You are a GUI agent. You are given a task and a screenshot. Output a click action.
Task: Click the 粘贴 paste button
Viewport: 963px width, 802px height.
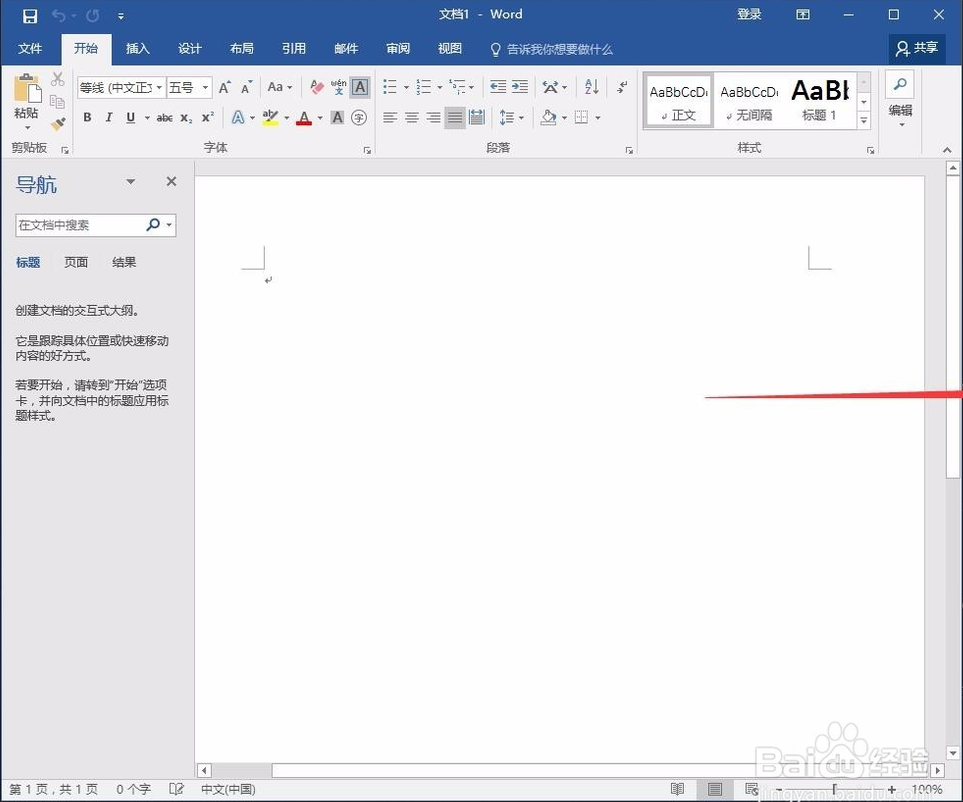[27, 101]
